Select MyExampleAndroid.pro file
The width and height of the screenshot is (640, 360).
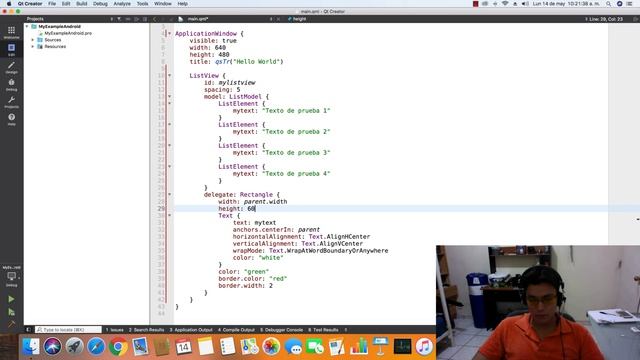[x=68, y=33]
